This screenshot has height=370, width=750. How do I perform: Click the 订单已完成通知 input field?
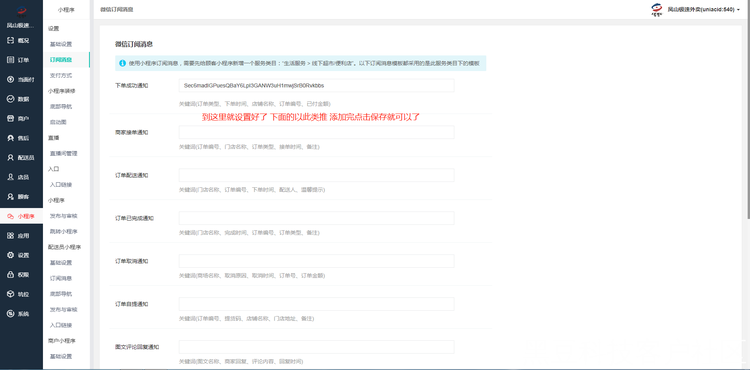coord(316,218)
